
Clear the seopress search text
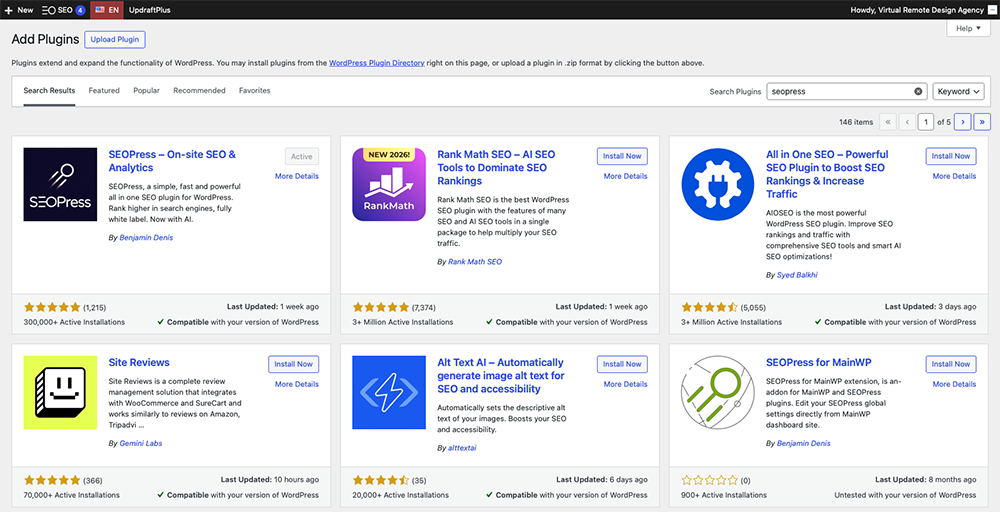click(918, 91)
